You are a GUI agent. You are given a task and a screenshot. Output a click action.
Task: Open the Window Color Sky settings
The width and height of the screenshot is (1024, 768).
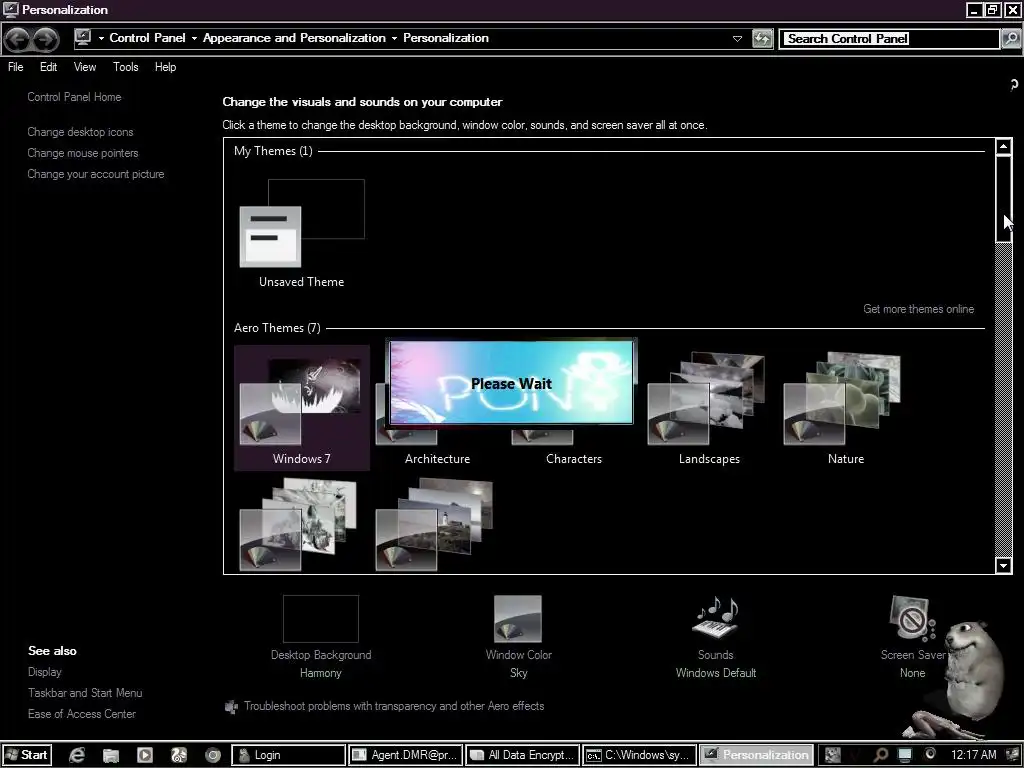519,637
